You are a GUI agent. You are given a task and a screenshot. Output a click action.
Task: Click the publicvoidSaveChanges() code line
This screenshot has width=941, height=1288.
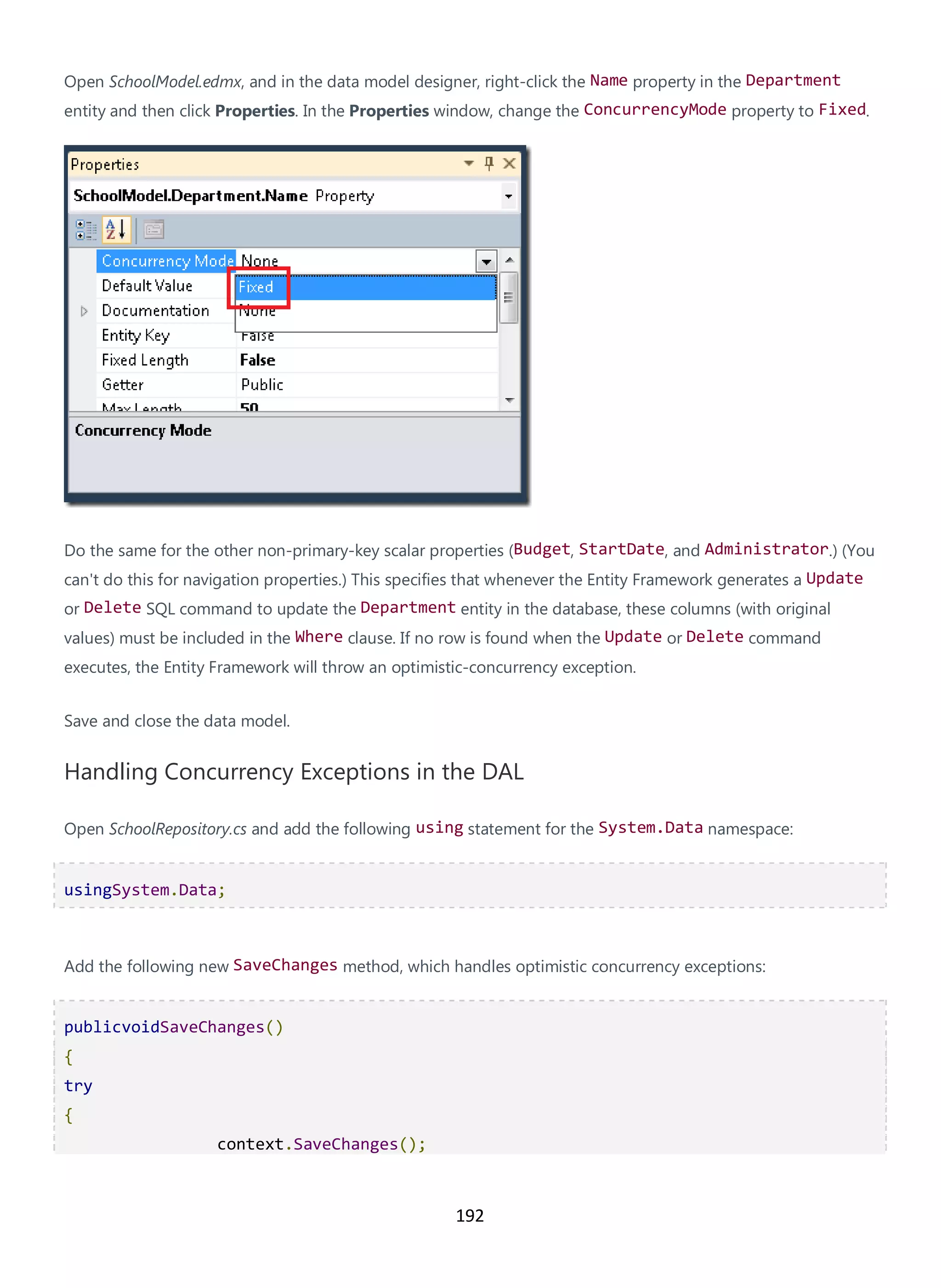(x=174, y=1027)
